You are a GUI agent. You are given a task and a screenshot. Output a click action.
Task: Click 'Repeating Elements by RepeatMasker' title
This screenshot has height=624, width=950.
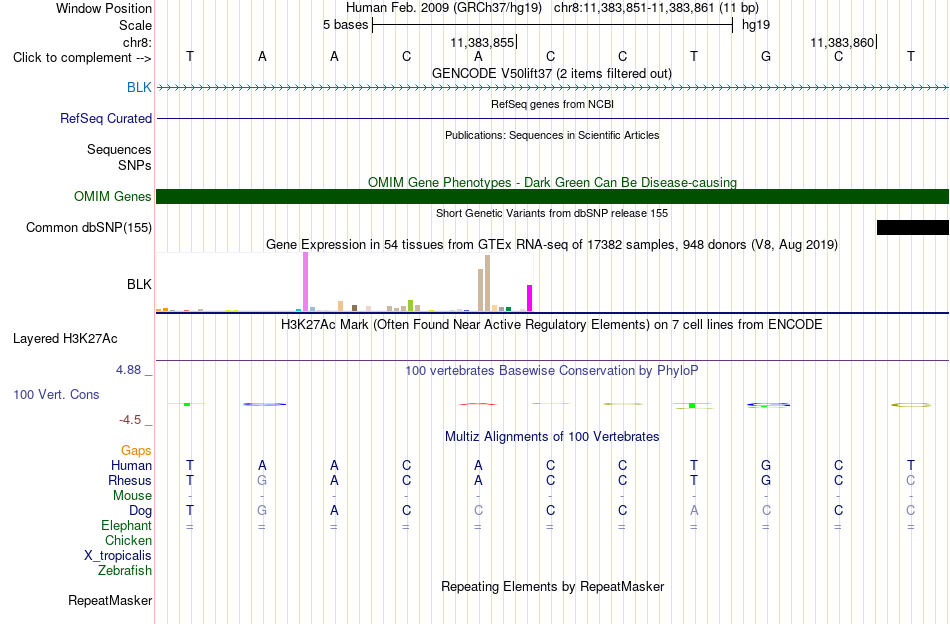pos(553,586)
